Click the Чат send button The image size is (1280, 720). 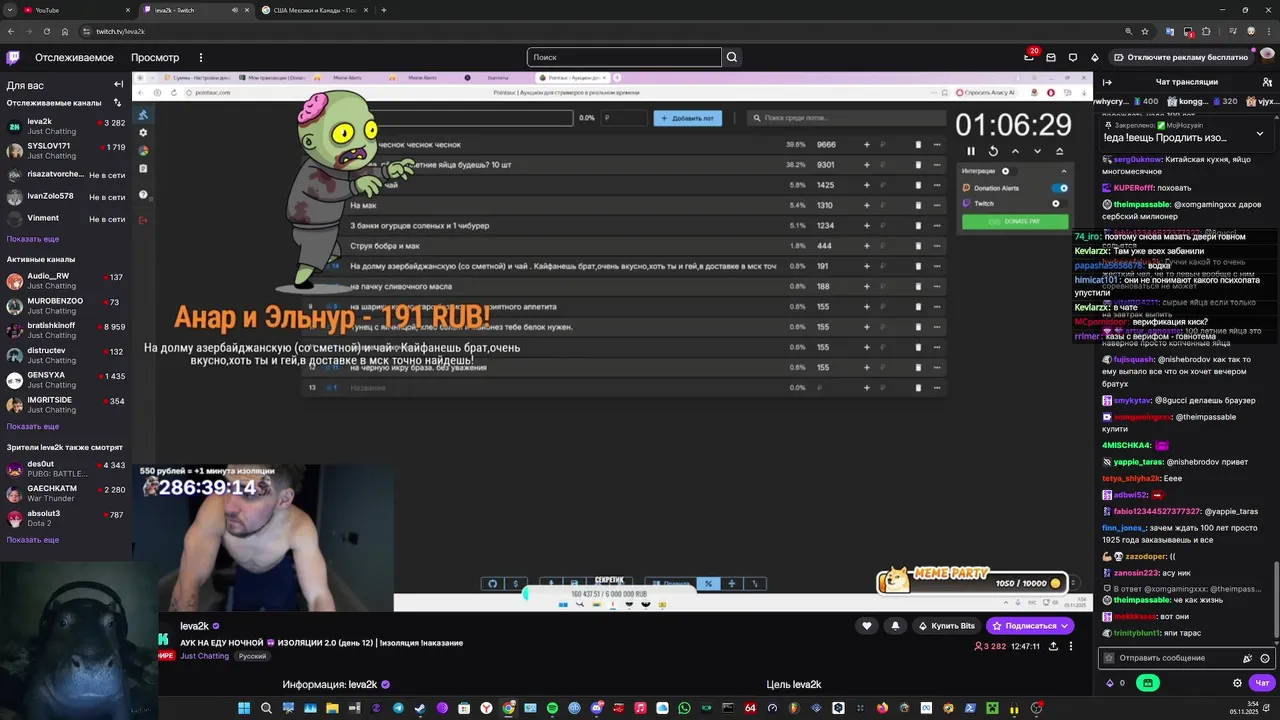pyautogui.click(x=1262, y=683)
